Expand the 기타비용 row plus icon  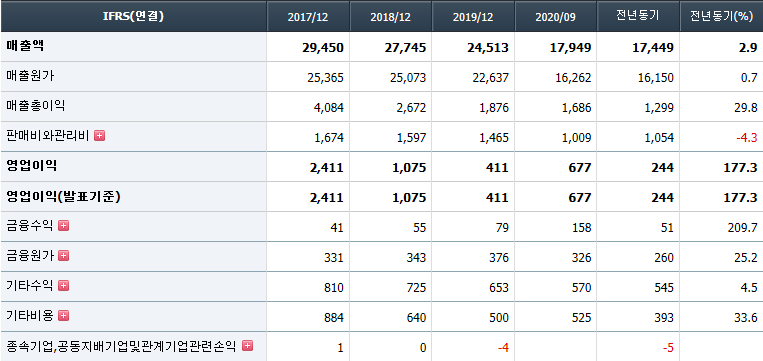tap(63, 316)
